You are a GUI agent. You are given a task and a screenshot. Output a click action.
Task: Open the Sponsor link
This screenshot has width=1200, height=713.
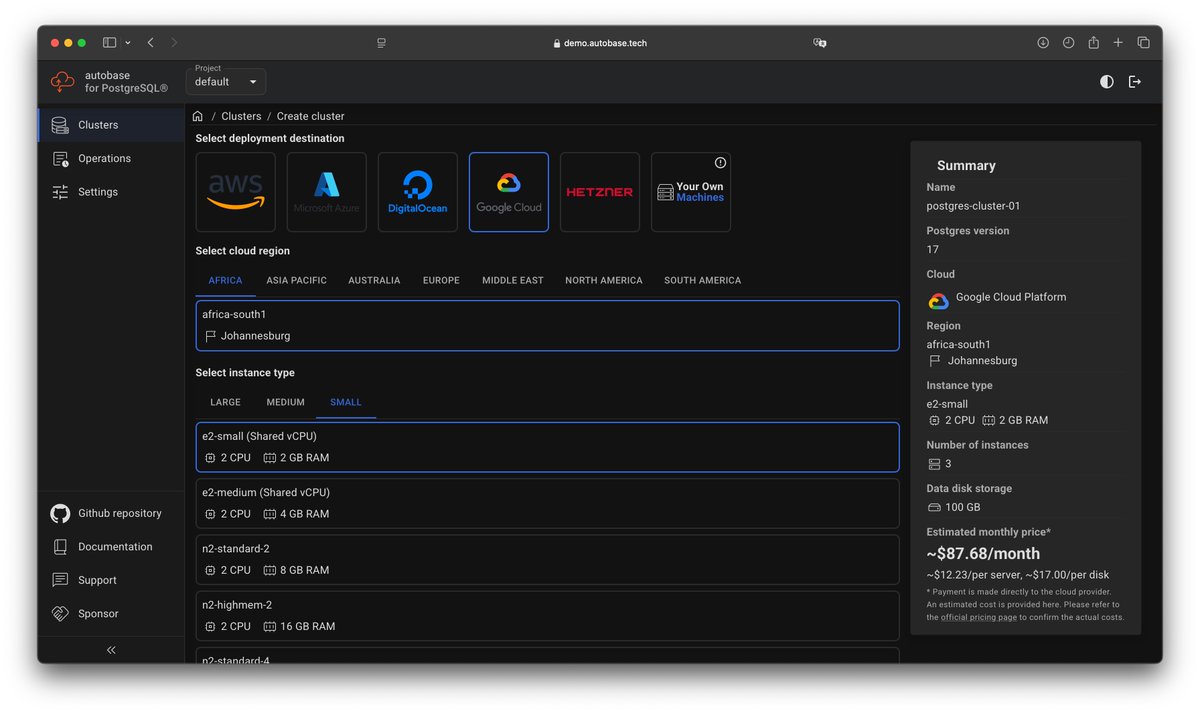click(x=111, y=614)
